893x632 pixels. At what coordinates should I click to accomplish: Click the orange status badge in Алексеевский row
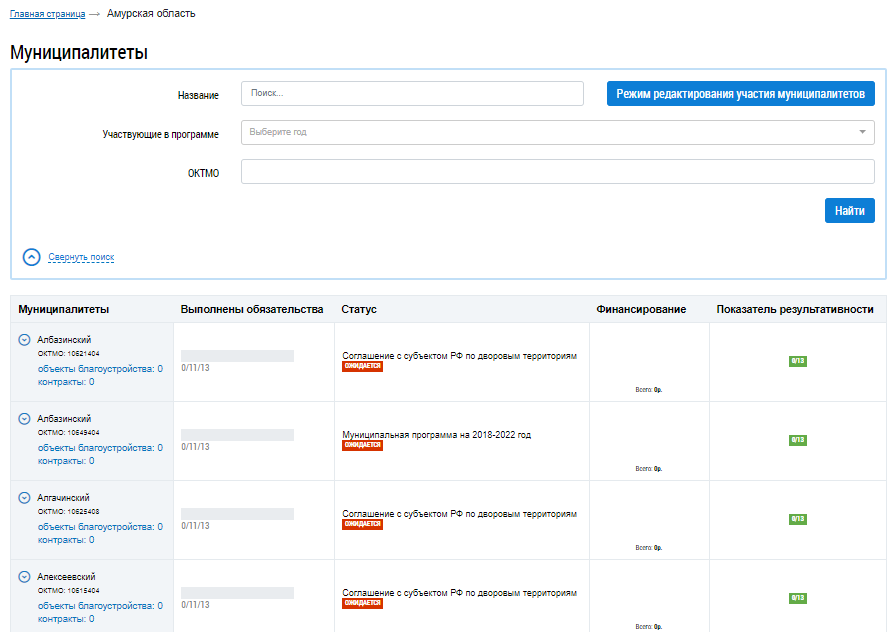362,603
